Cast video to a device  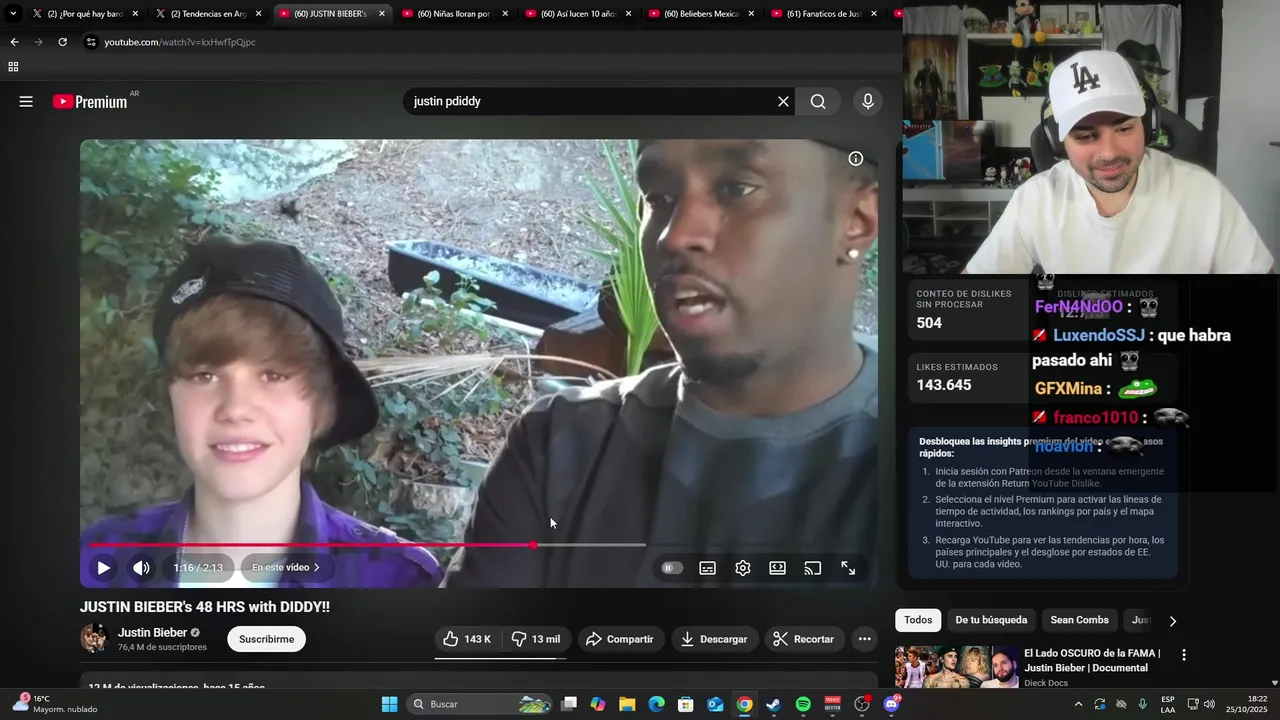tap(813, 568)
